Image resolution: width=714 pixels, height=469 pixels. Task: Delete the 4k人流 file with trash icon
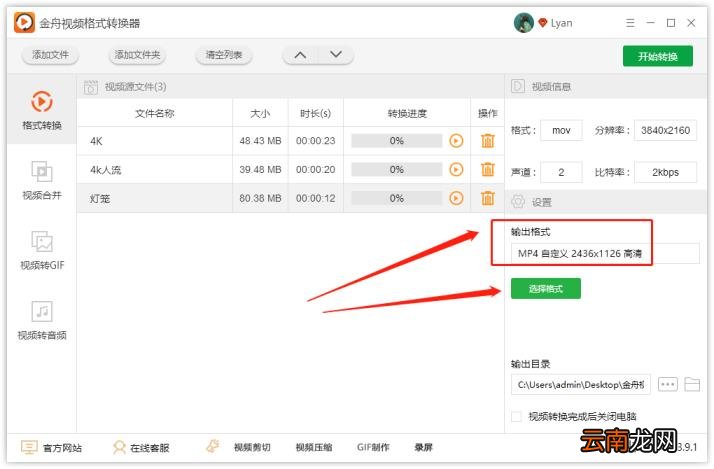[488, 169]
